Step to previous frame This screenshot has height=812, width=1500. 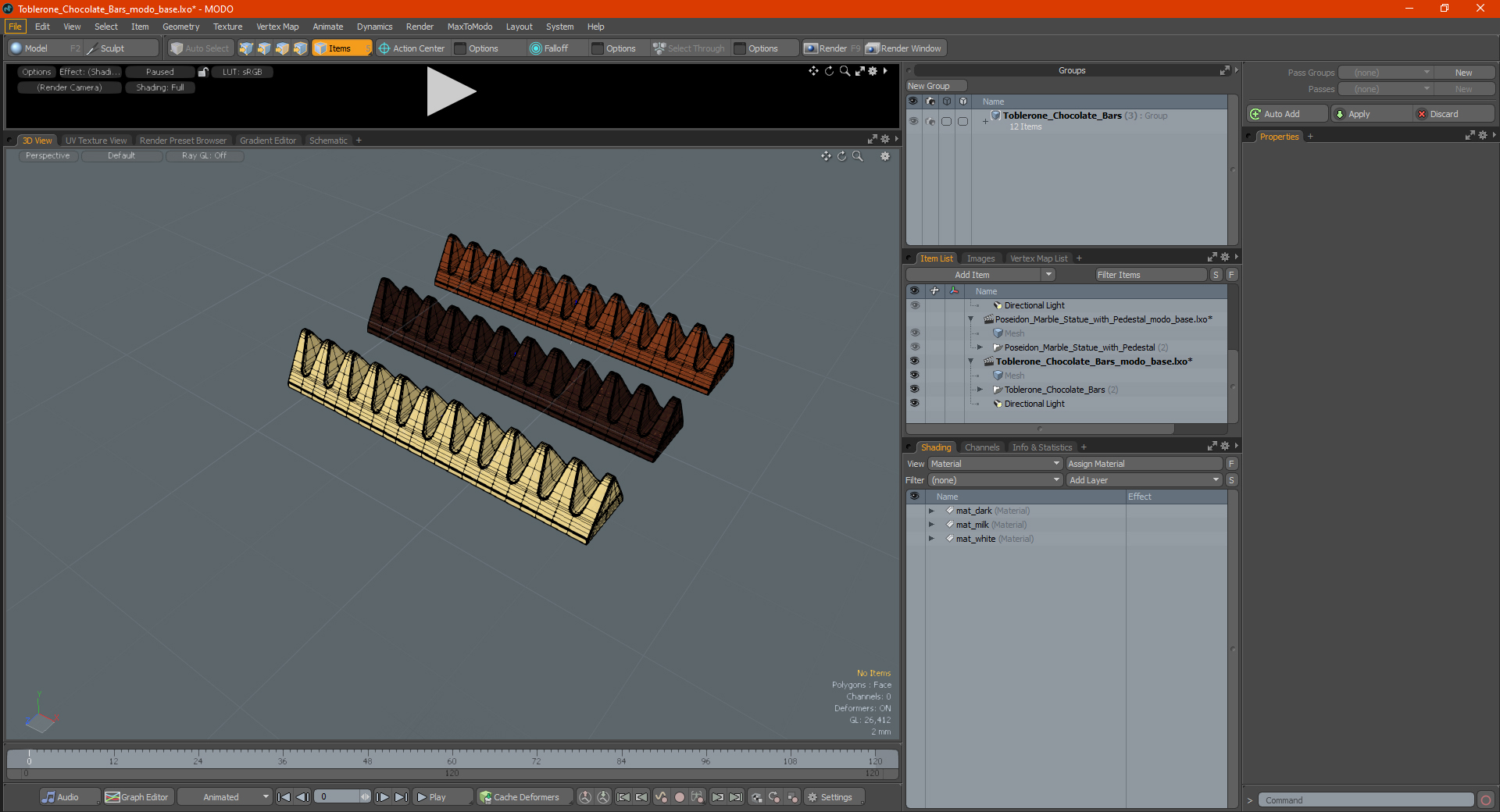[x=302, y=797]
